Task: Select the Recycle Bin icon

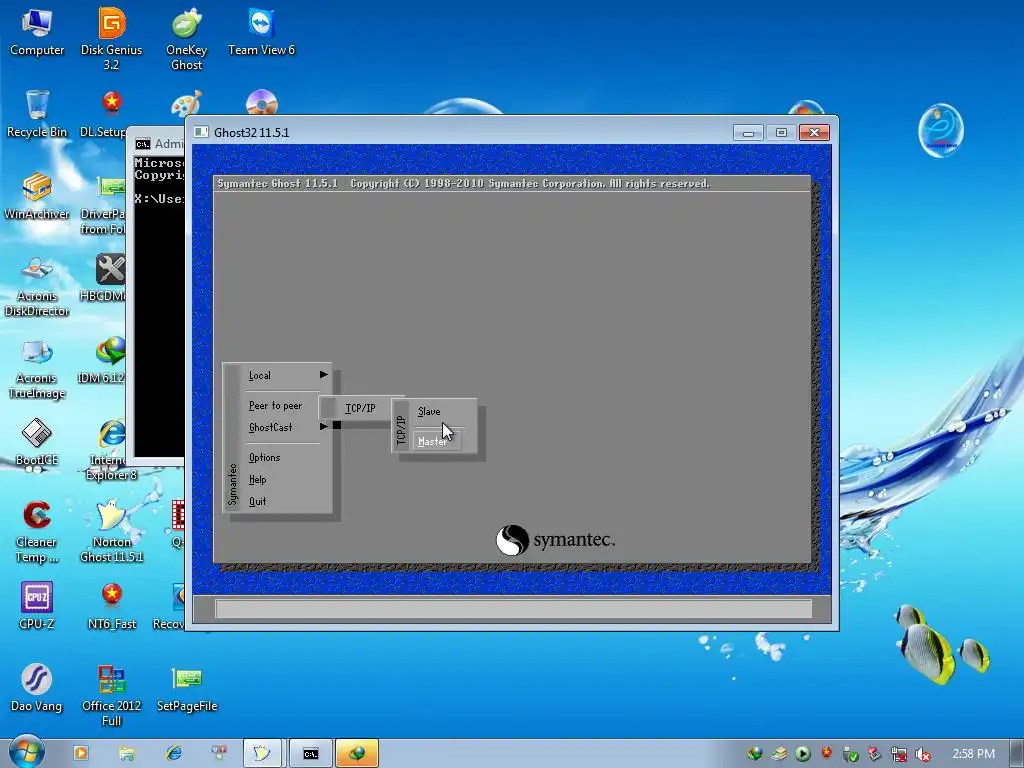Action: point(37,114)
